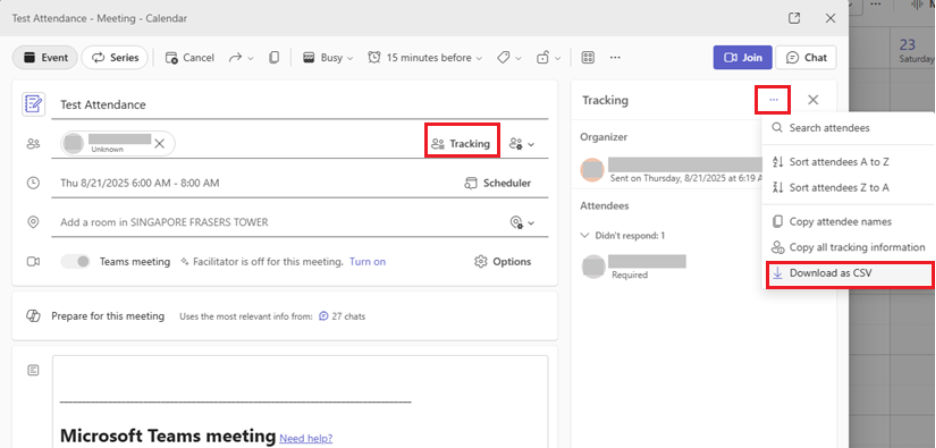The image size is (936, 448).
Task: Cancel the meeting
Action: click(x=189, y=58)
